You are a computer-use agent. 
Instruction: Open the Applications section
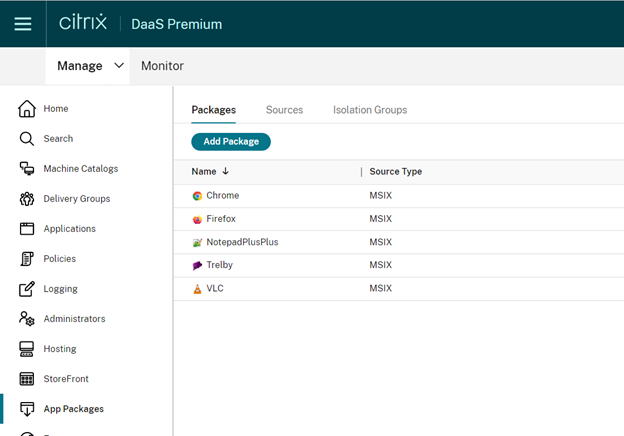click(x=70, y=229)
